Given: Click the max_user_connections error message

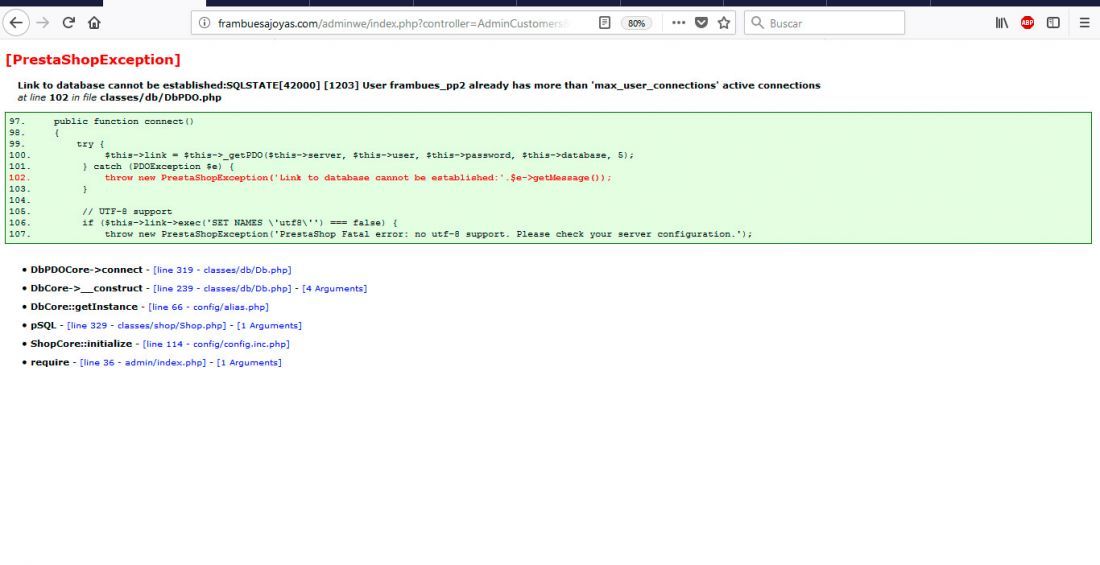Looking at the screenshot, I should click(x=419, y=86).
